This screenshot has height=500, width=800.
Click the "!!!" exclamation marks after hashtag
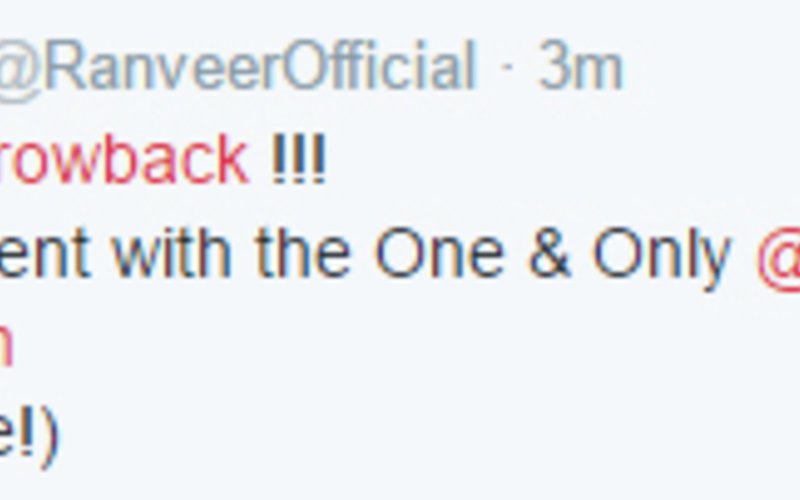click(x=298, y=159)
